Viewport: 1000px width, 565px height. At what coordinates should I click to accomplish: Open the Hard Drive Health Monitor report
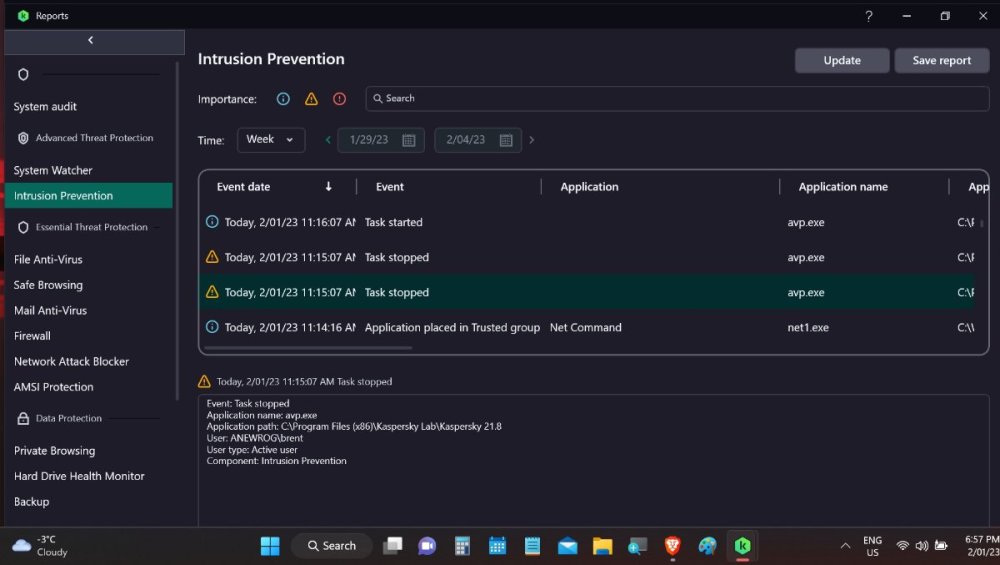click(x=79, y=476)
